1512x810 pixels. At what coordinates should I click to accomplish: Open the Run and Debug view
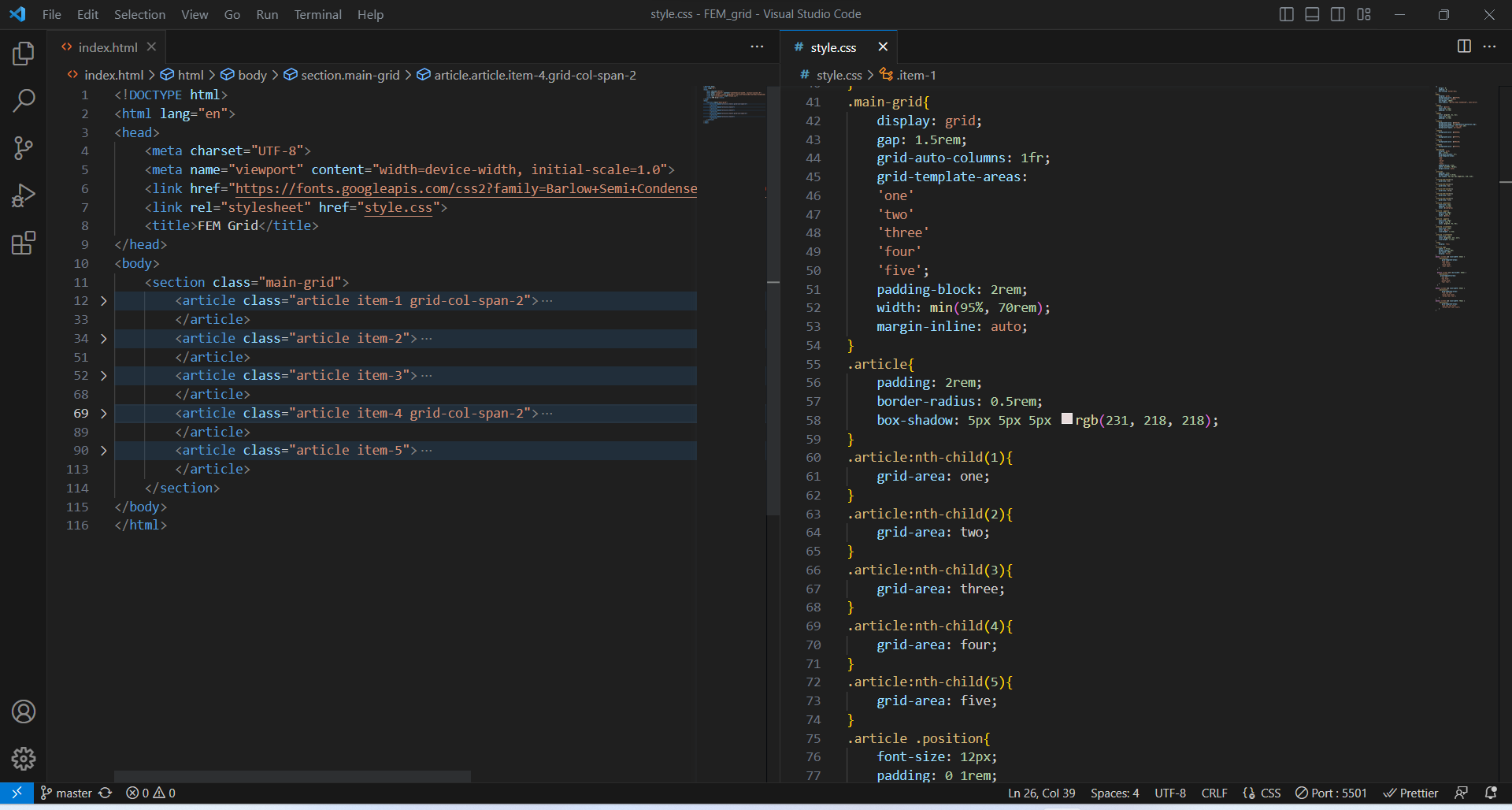pos(23,195)
